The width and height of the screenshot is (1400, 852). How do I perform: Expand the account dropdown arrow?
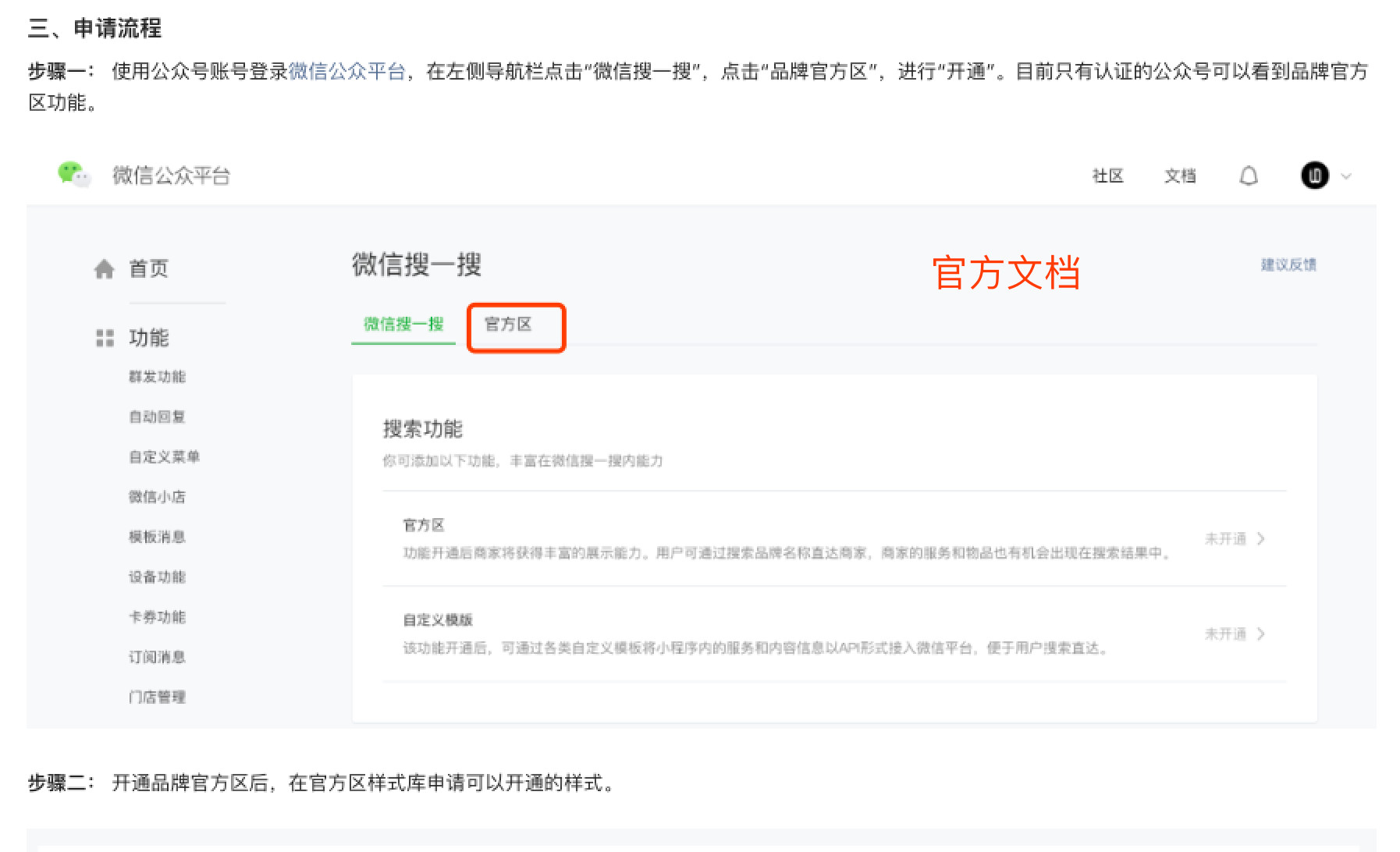point(1346,176)
